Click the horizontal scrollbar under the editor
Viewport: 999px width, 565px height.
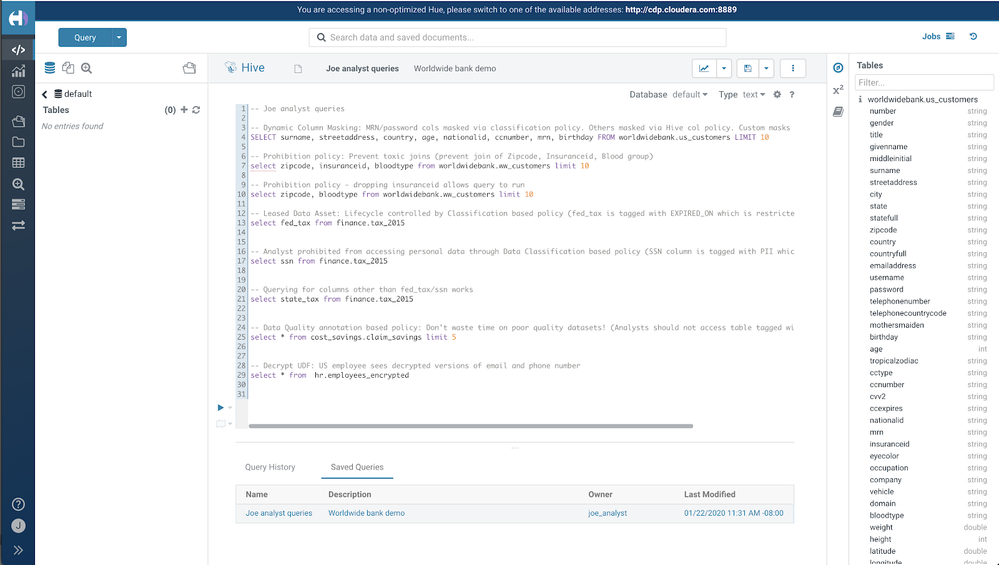click(x=470, y=426)
